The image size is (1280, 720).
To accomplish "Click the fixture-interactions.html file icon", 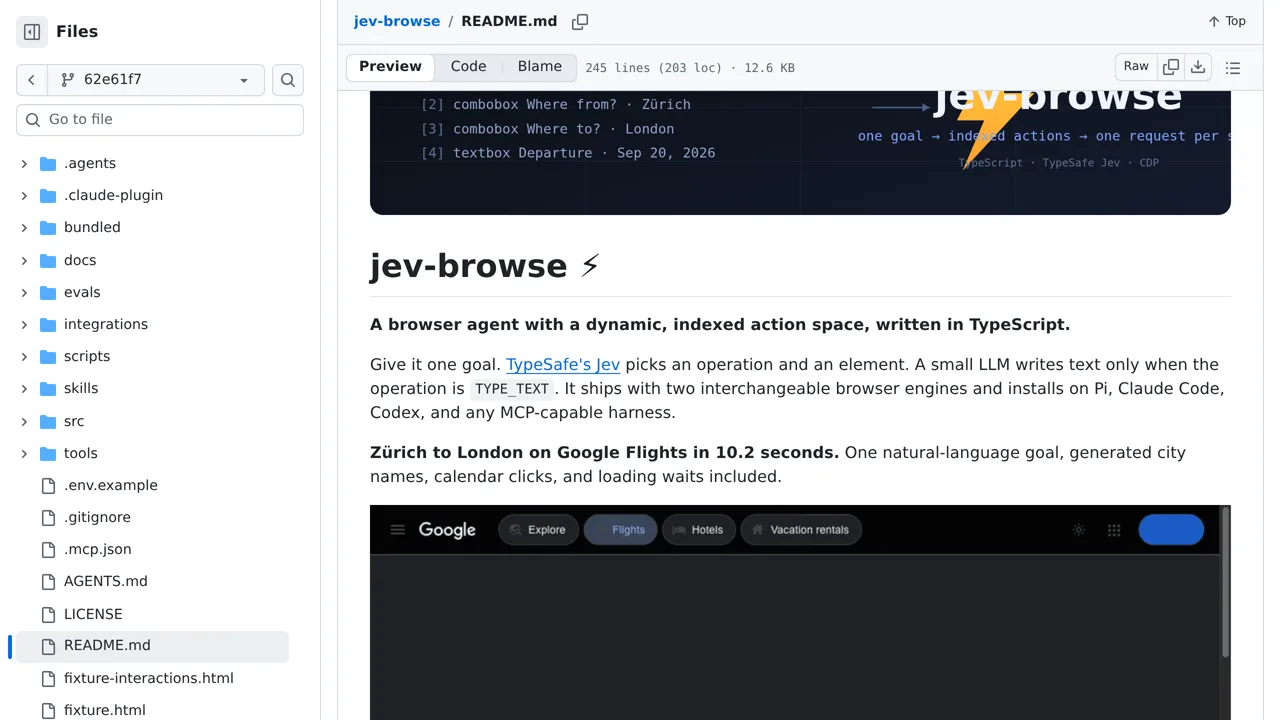I will pos(48,678).
